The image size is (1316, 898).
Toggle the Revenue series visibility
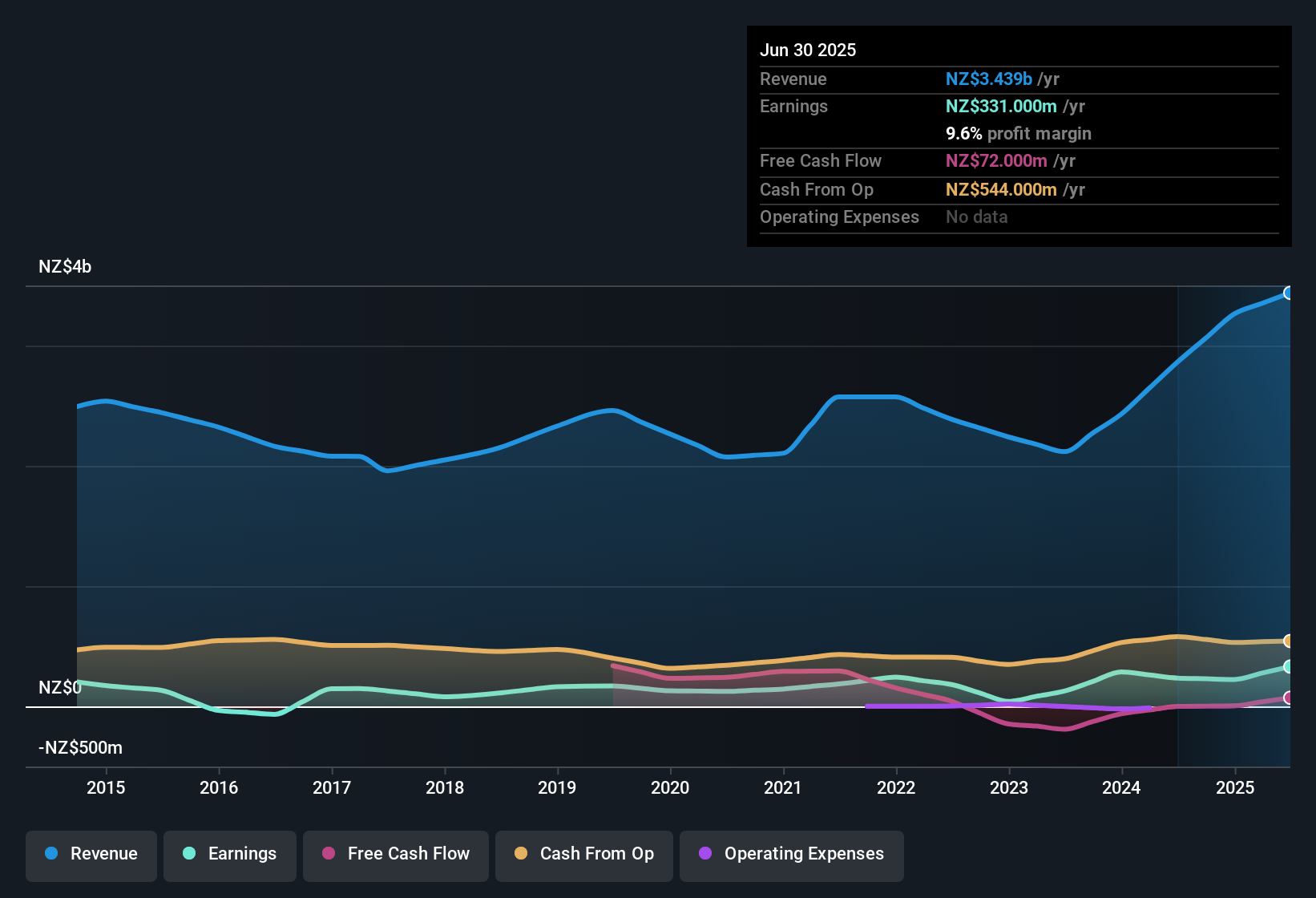[91, 855]
